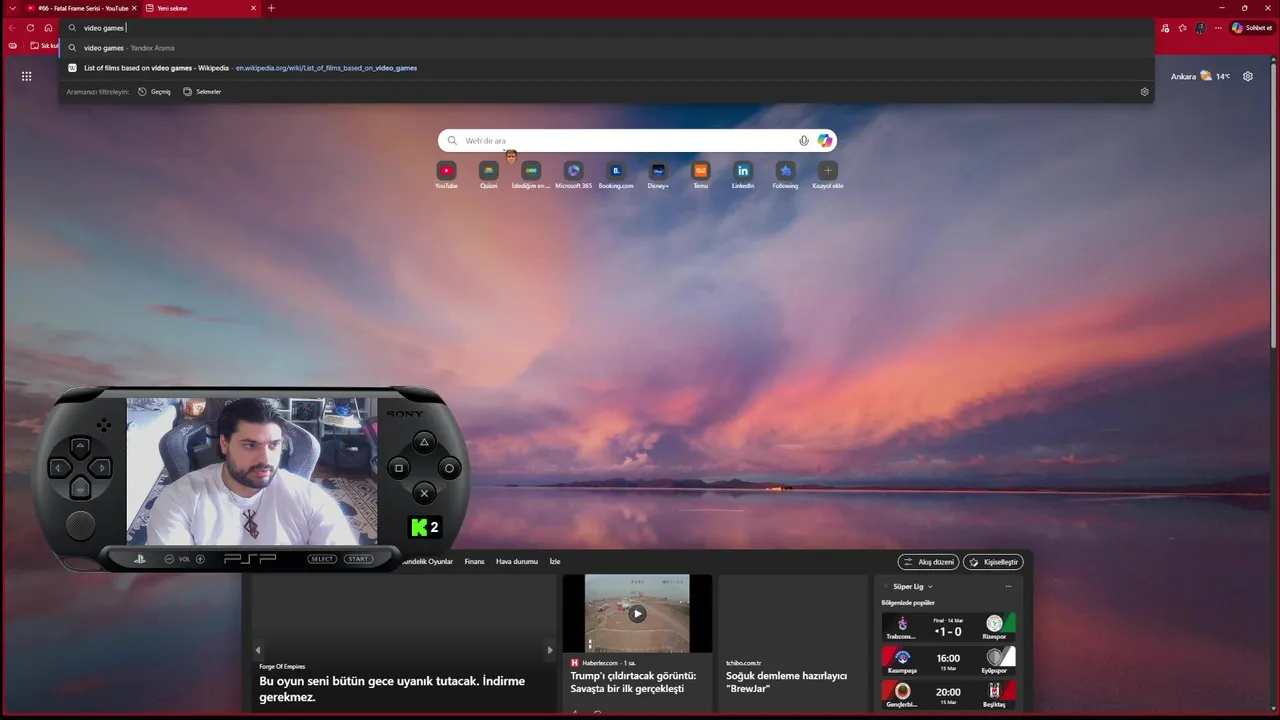Open the YouTube quick link

(x=446, y=175)
